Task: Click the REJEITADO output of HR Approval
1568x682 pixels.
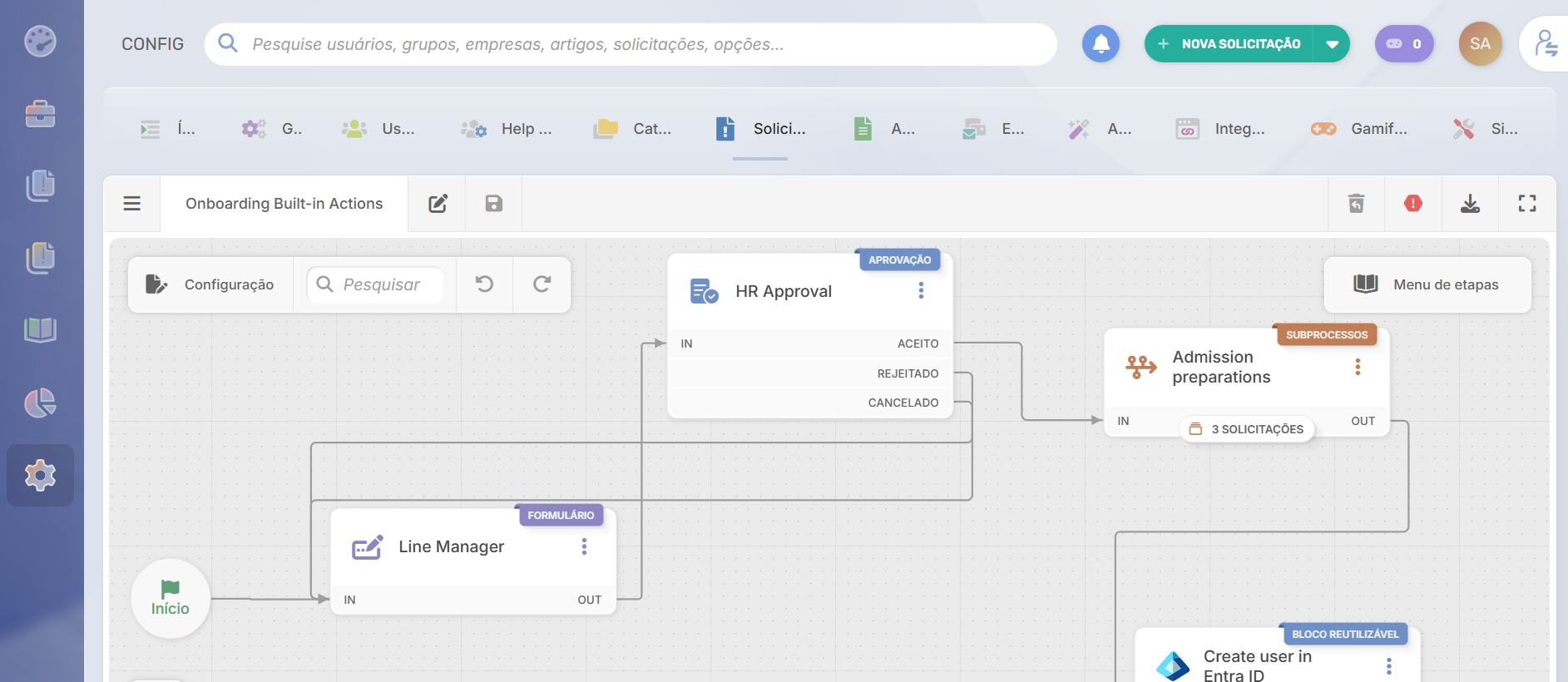Action: 908,373
